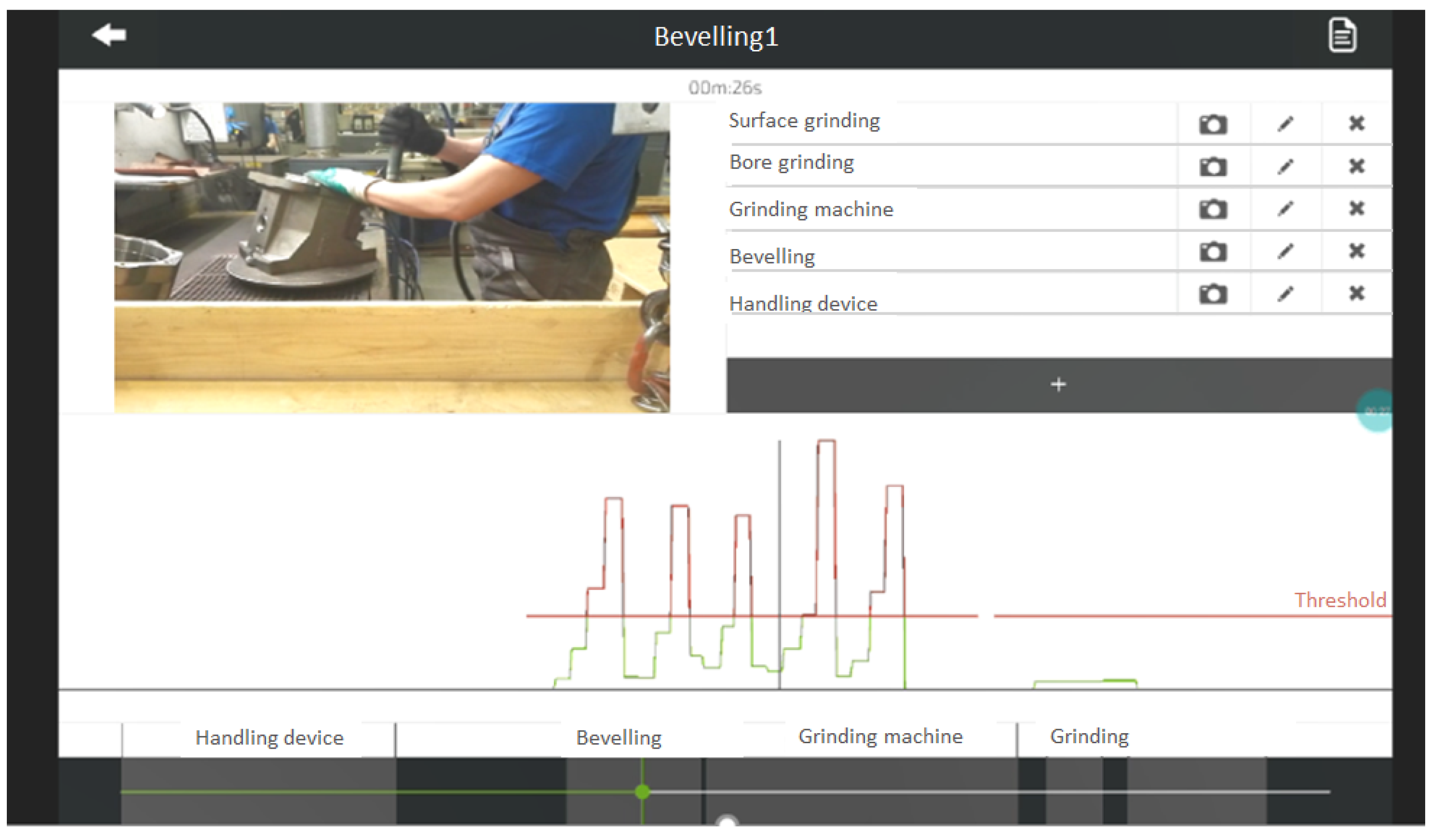1437x840 pixels.
Task: Select the Grinding timeline segment
Action: point(1089,736)
